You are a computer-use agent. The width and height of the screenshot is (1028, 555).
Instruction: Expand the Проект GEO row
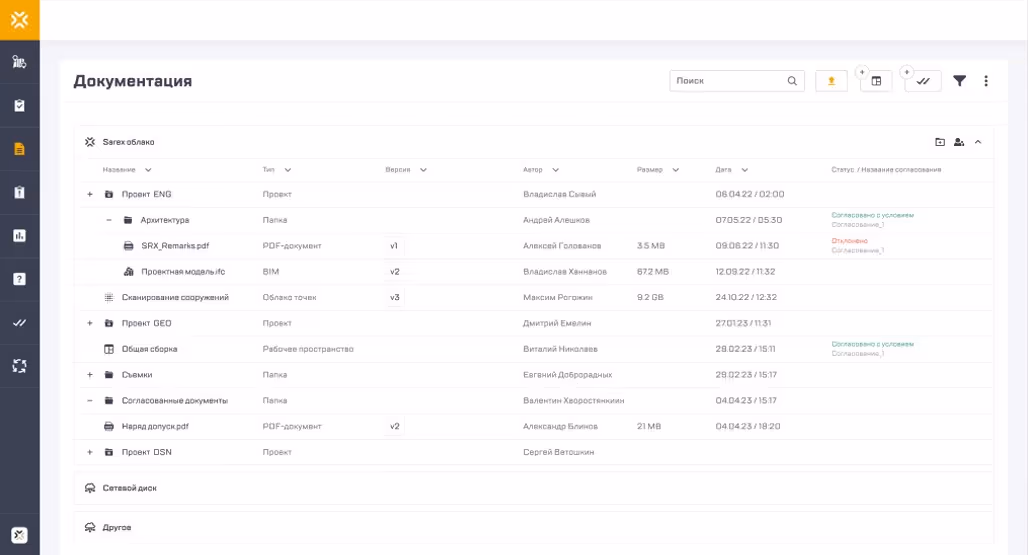coord(90,323)
